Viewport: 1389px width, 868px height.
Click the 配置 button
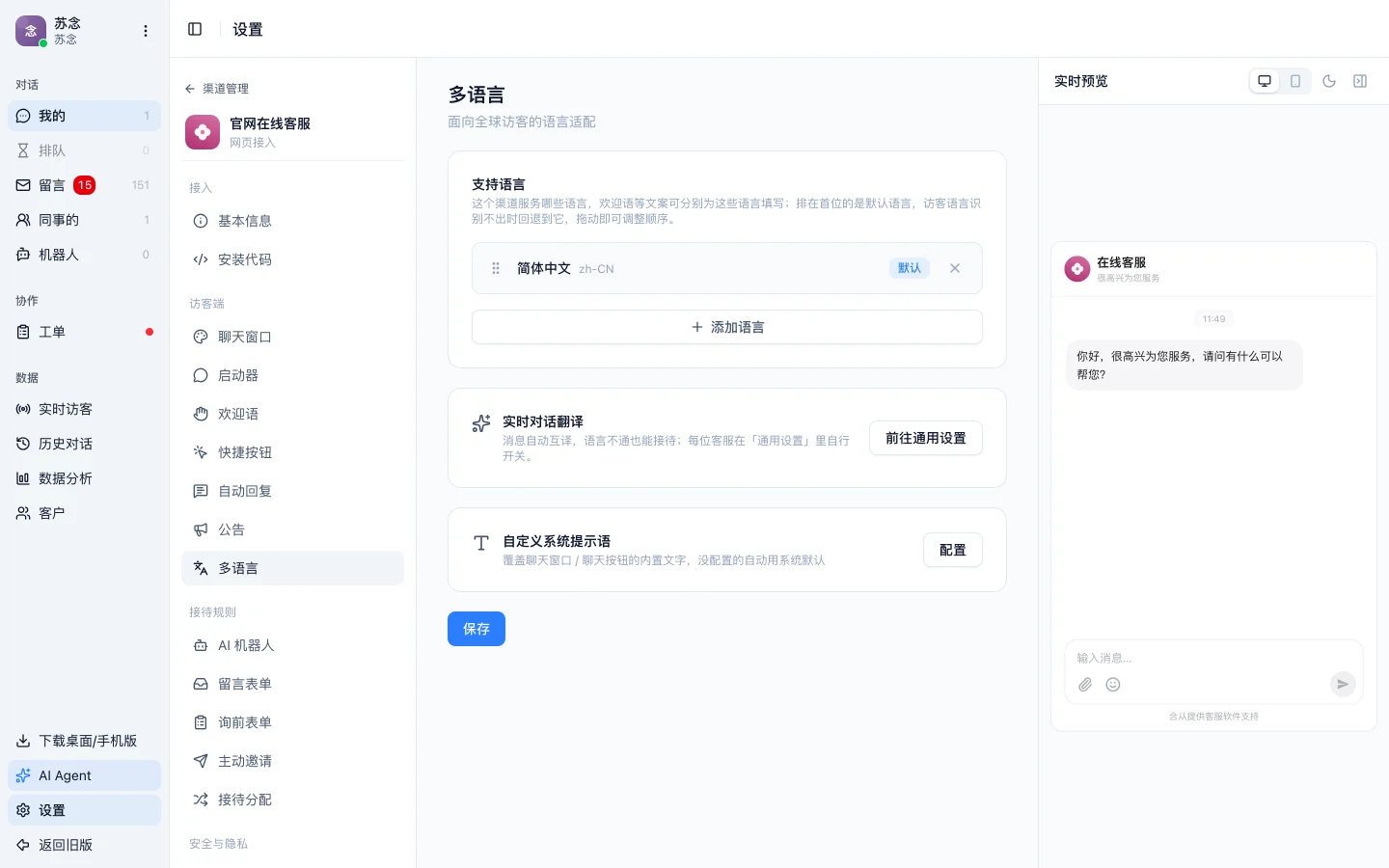pos(953,550)
